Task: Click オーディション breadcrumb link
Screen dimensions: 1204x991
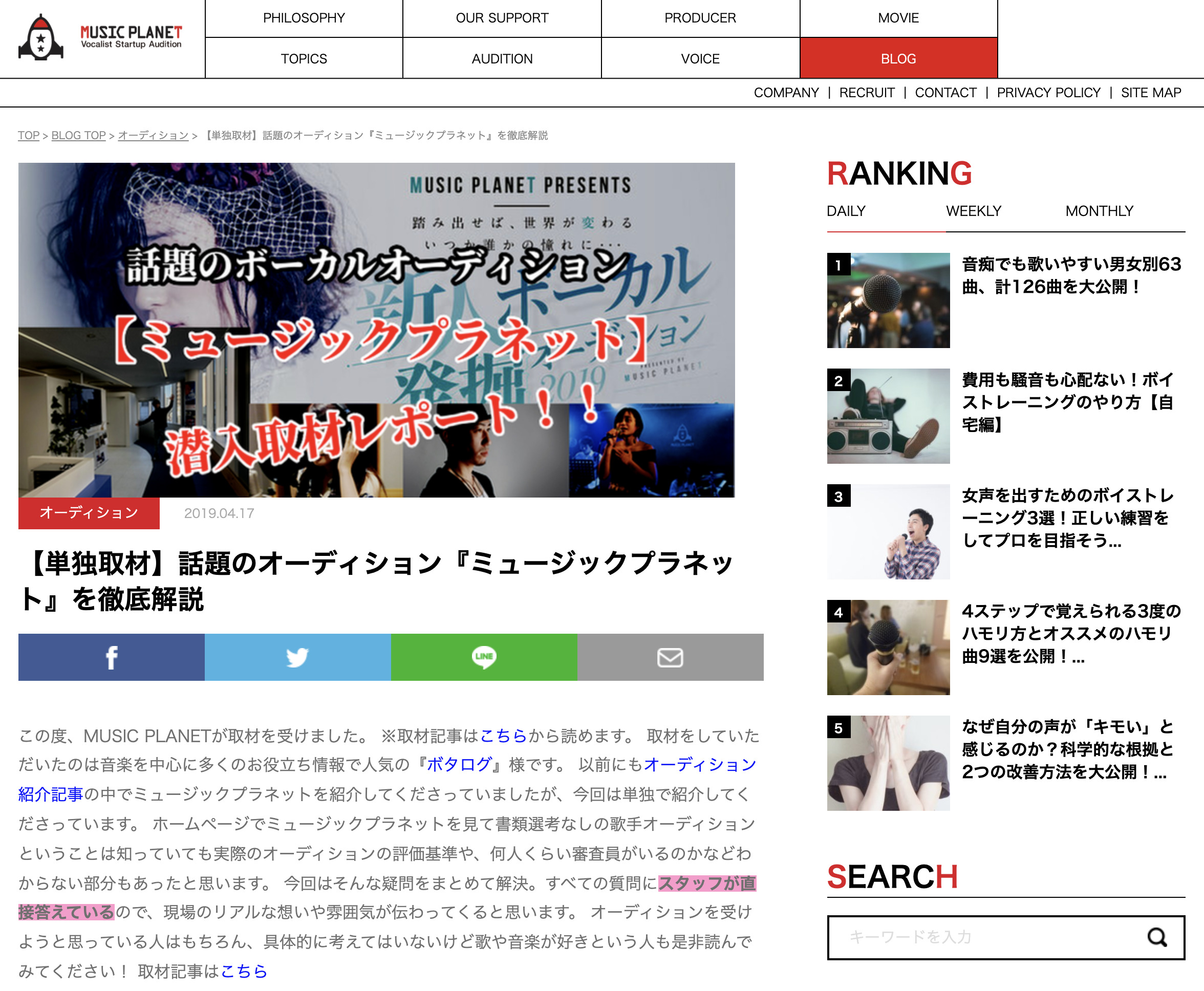Action: (x=153, y=135)
